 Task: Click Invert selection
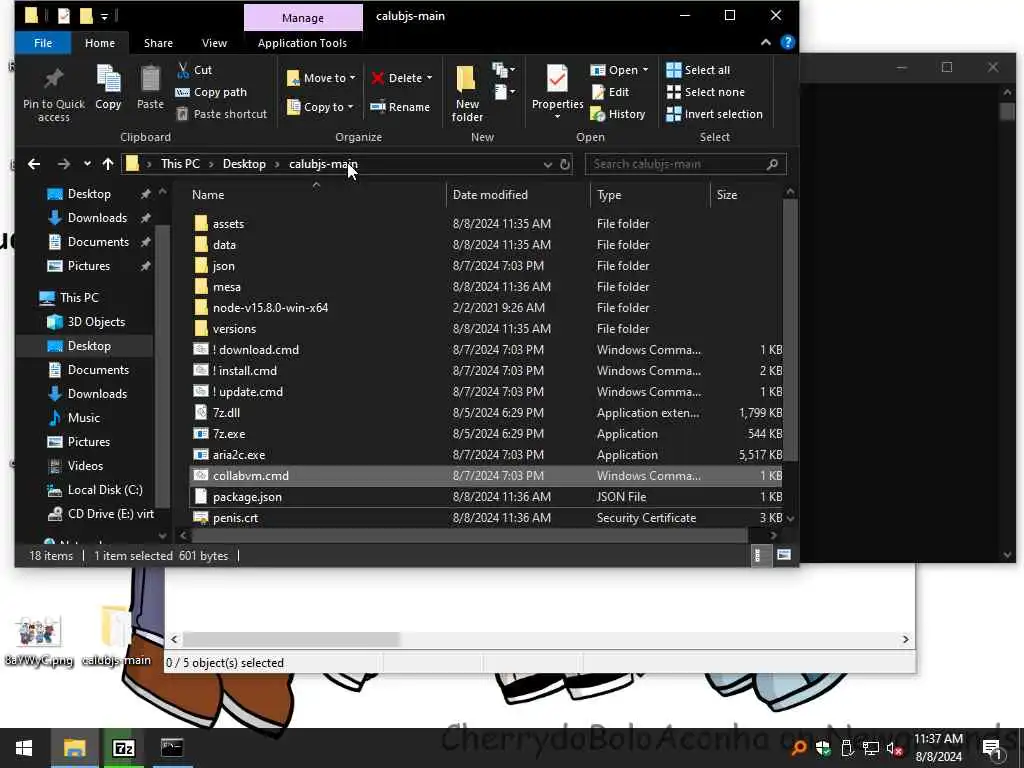(714, 114)
